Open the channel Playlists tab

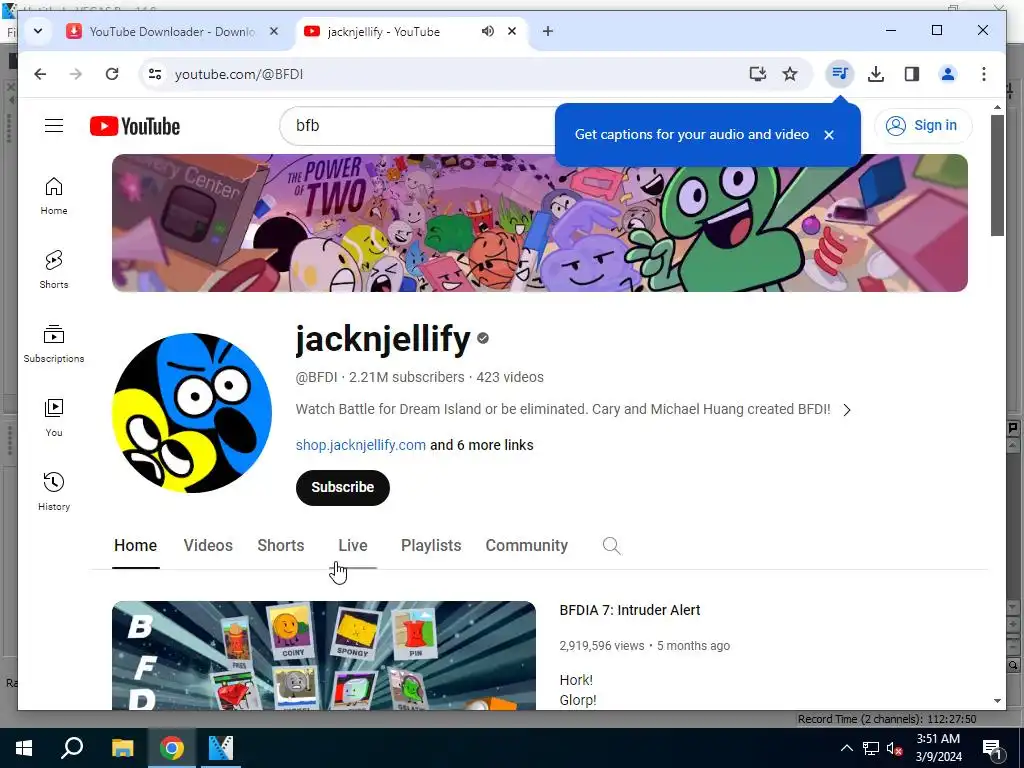click(x=431, y=545)
